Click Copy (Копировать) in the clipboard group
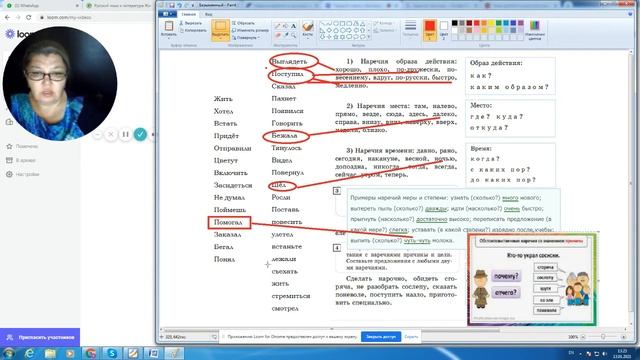Image resolution: width=640 pixels, height=360 pixels. 193,30
